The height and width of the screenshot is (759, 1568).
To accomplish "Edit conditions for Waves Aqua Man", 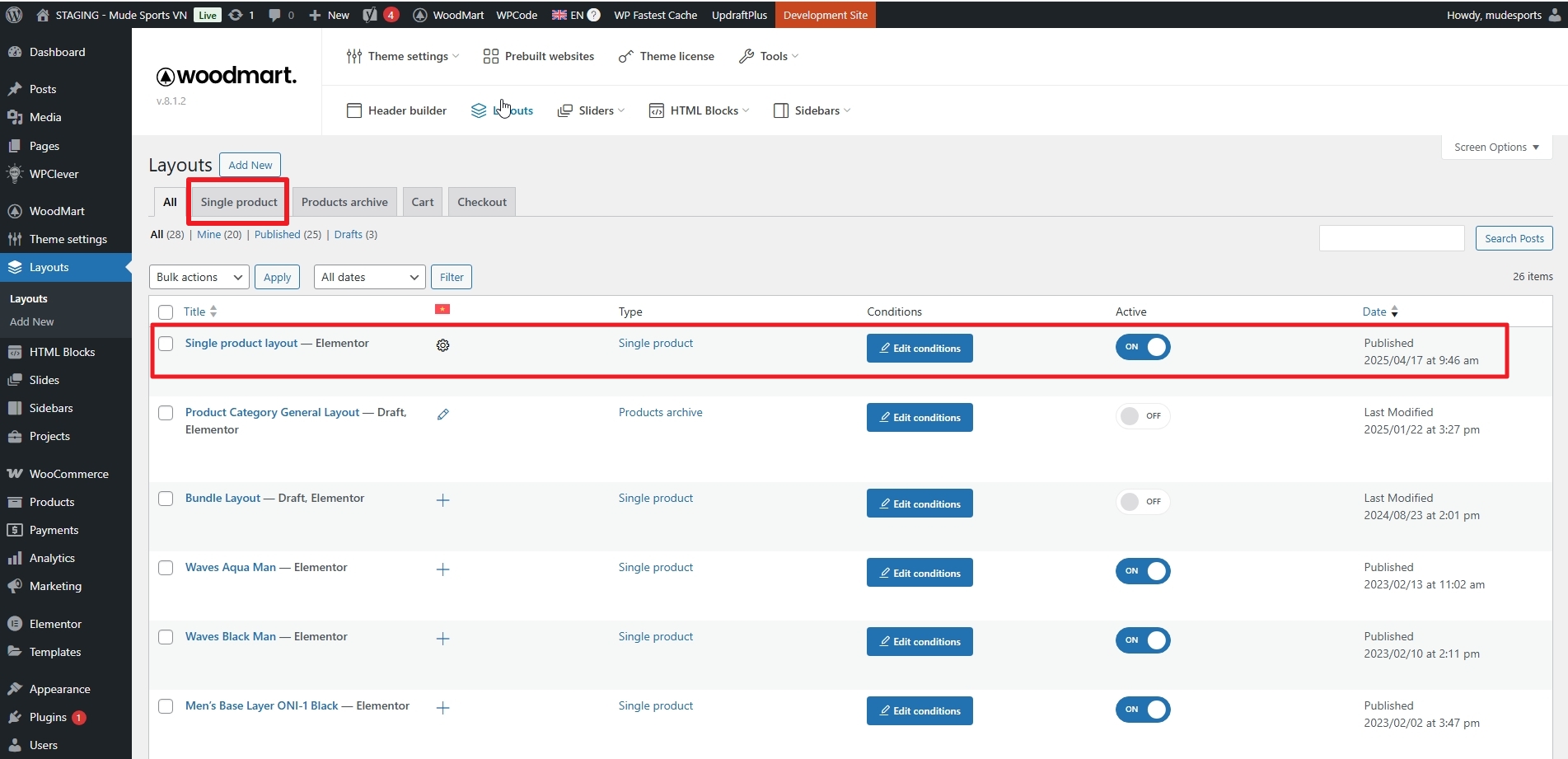I will click(920, 573).
